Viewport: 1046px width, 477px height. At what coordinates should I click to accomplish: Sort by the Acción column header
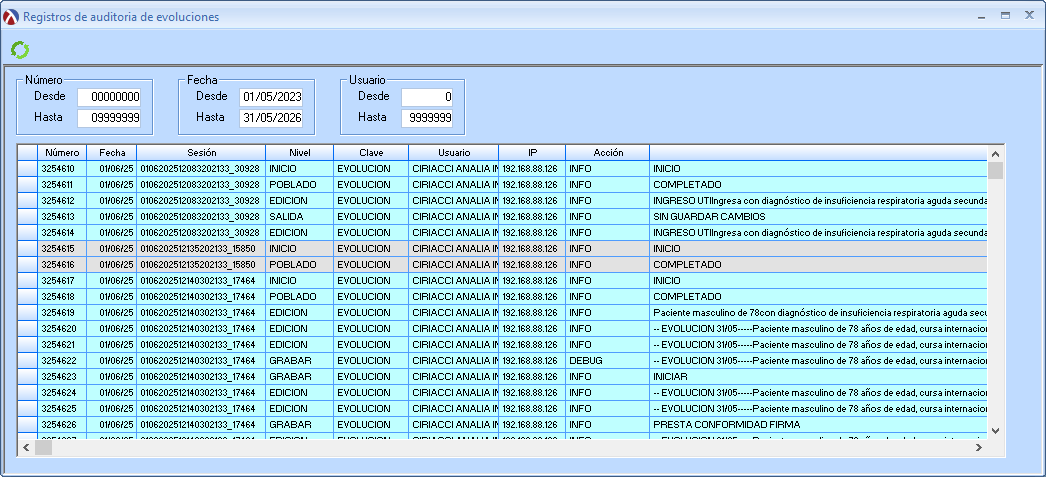click(x=608, y=153)
